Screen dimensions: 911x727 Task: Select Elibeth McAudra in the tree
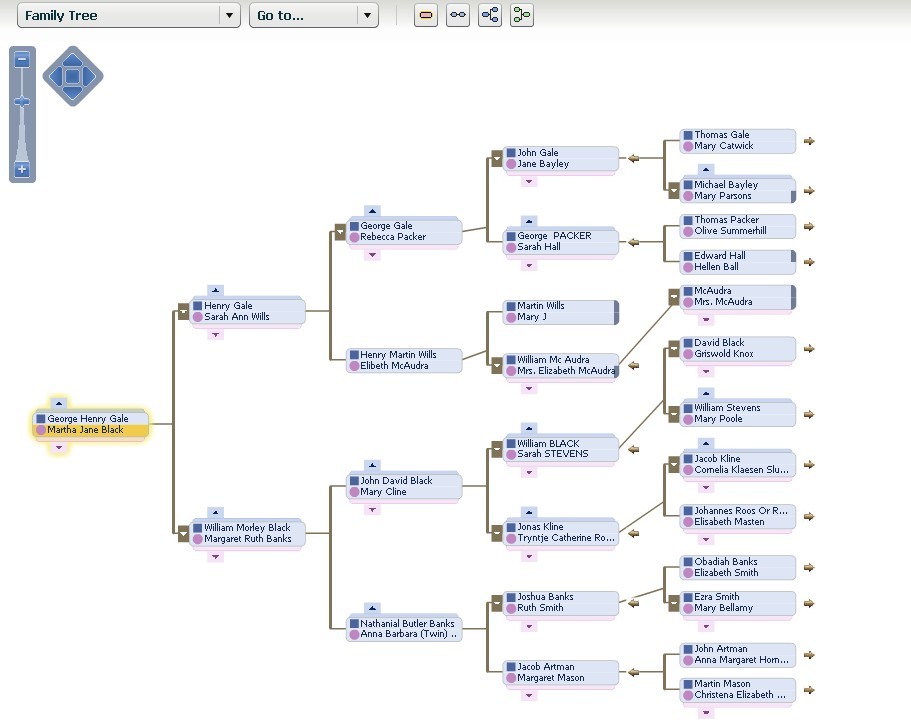[x=394, y=366]
